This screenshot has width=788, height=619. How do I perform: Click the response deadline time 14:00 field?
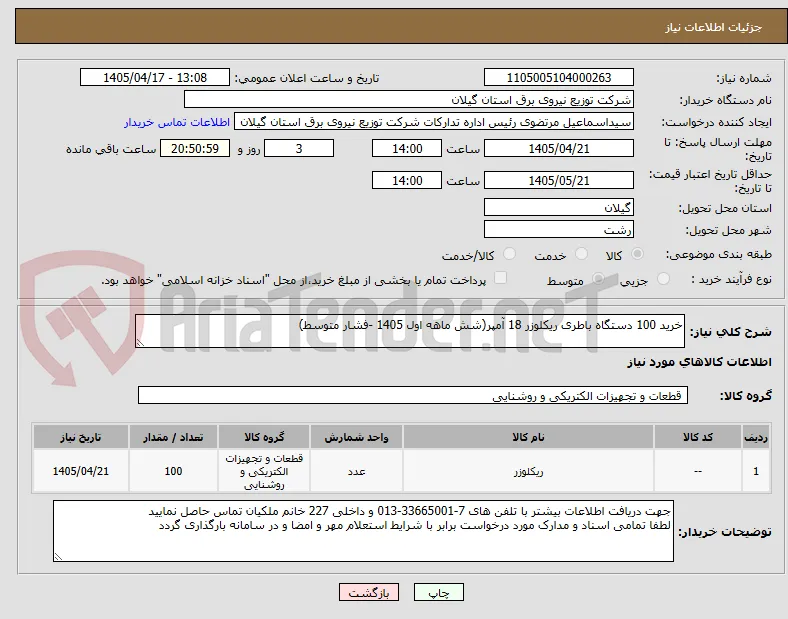point(407,149)
